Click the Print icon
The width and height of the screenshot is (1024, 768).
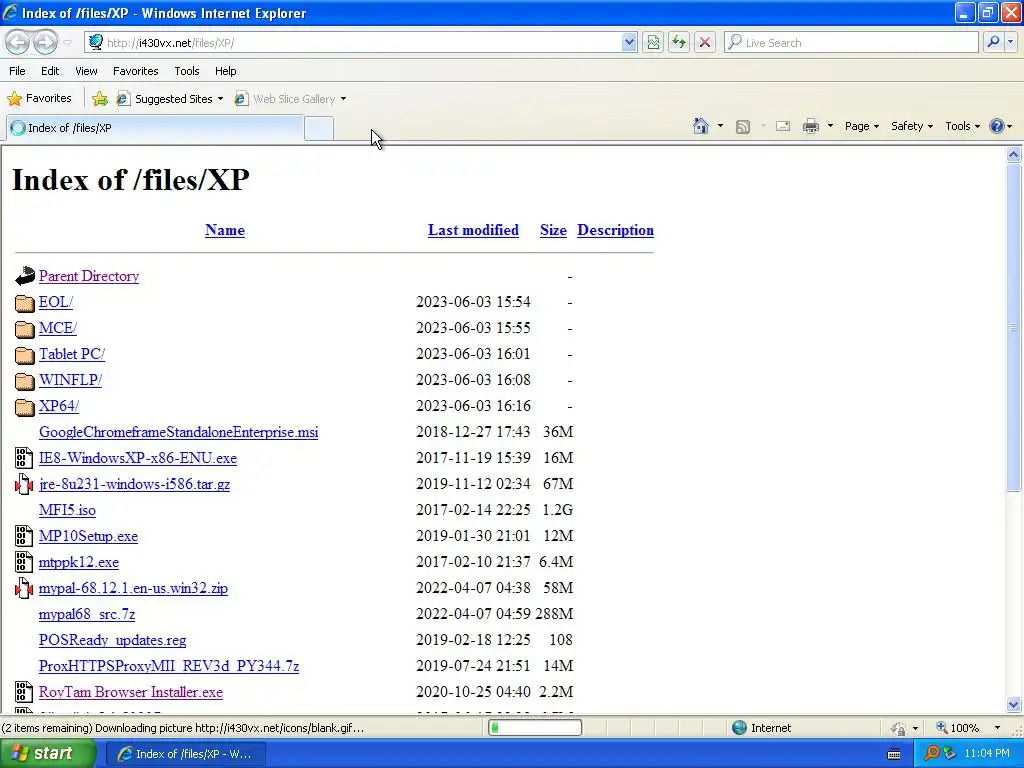point(810,126)
